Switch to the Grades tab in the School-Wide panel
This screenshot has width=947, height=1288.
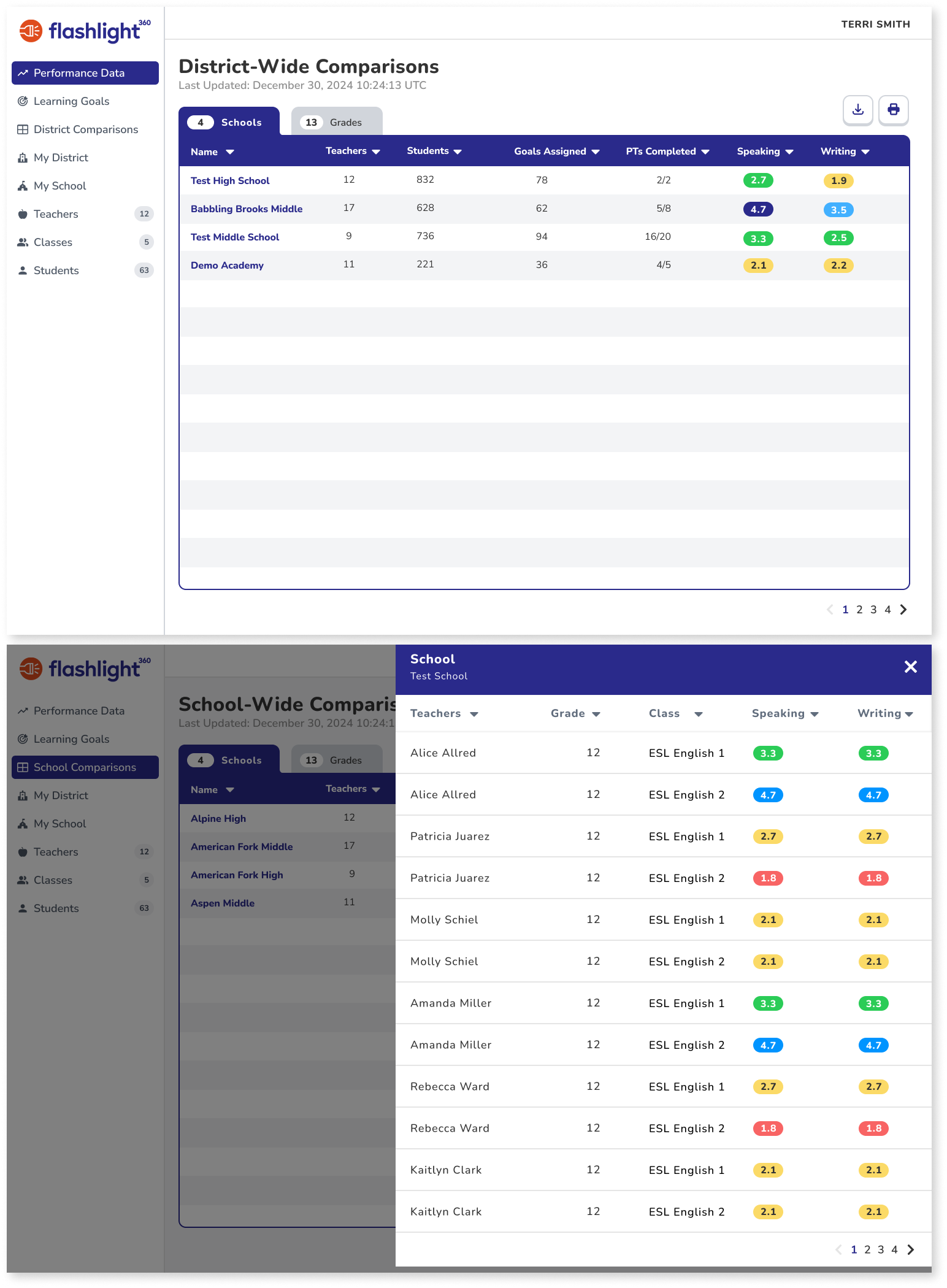[337, 759]
